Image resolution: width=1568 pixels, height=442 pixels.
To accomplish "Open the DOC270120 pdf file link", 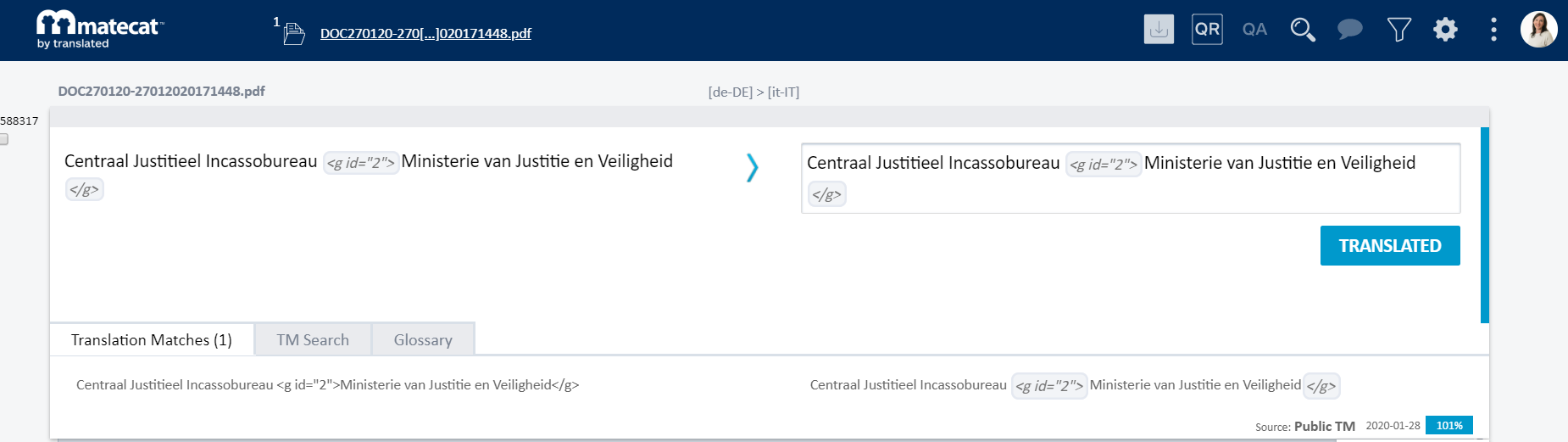I will (x=425, y=34).
